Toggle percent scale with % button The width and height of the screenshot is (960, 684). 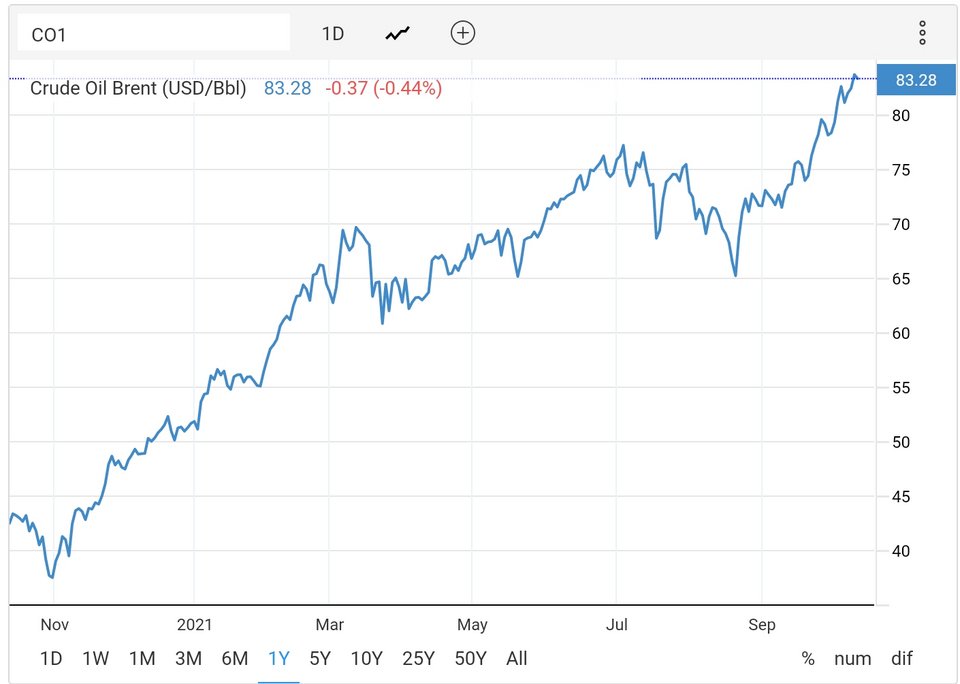808,658
